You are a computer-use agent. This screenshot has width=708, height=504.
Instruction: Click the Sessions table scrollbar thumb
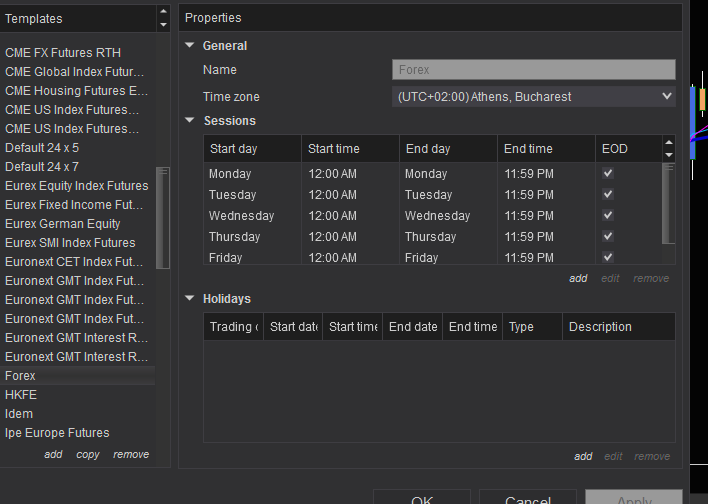pos(668,203)
